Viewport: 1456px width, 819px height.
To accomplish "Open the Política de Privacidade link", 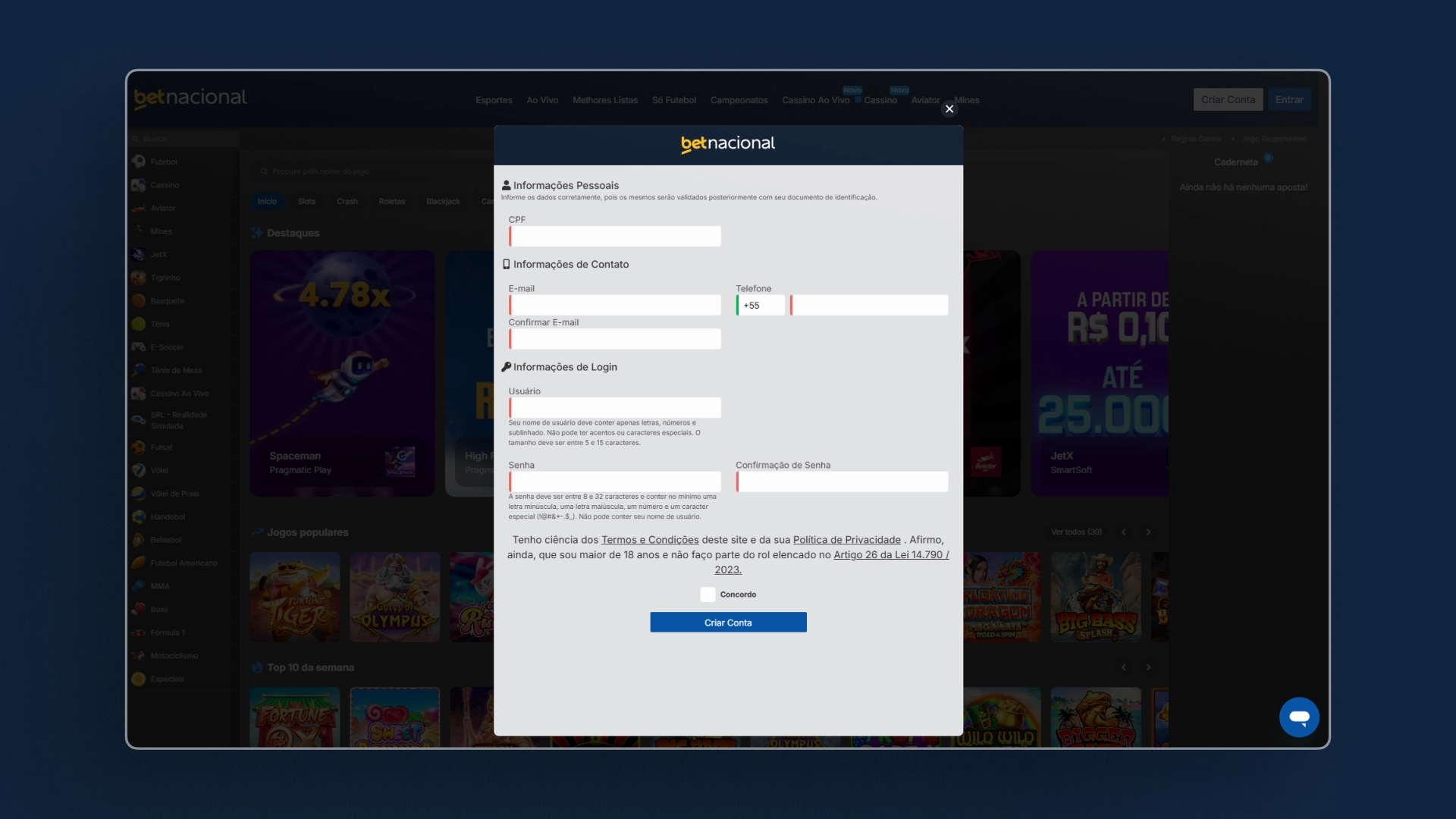I will (847, 540).
